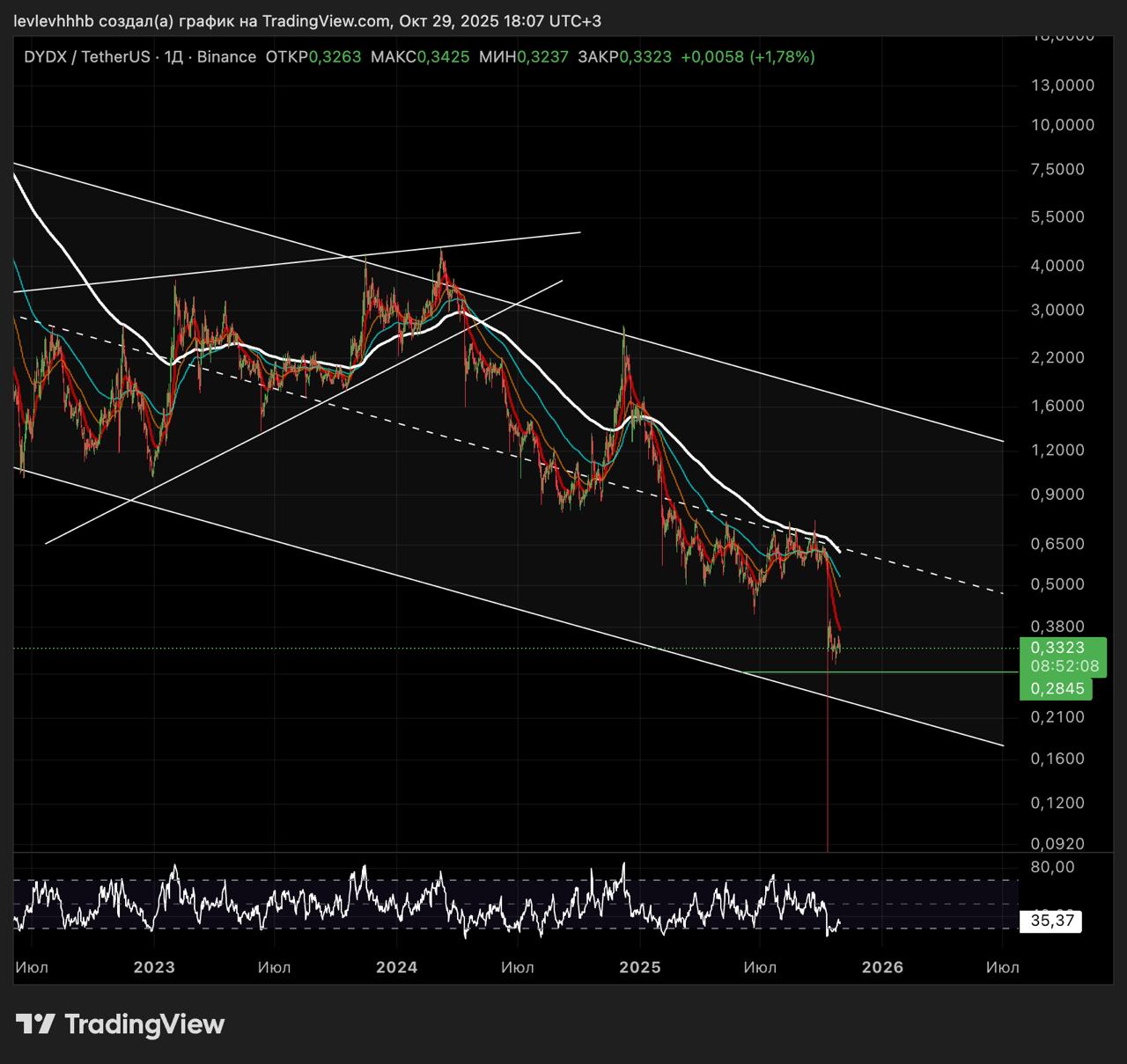The height and width of the screenshot is (1064, 1127).
Task: Click the green 0,2845 price level label
Action: pyautogui.click(x=1057, y=689)
